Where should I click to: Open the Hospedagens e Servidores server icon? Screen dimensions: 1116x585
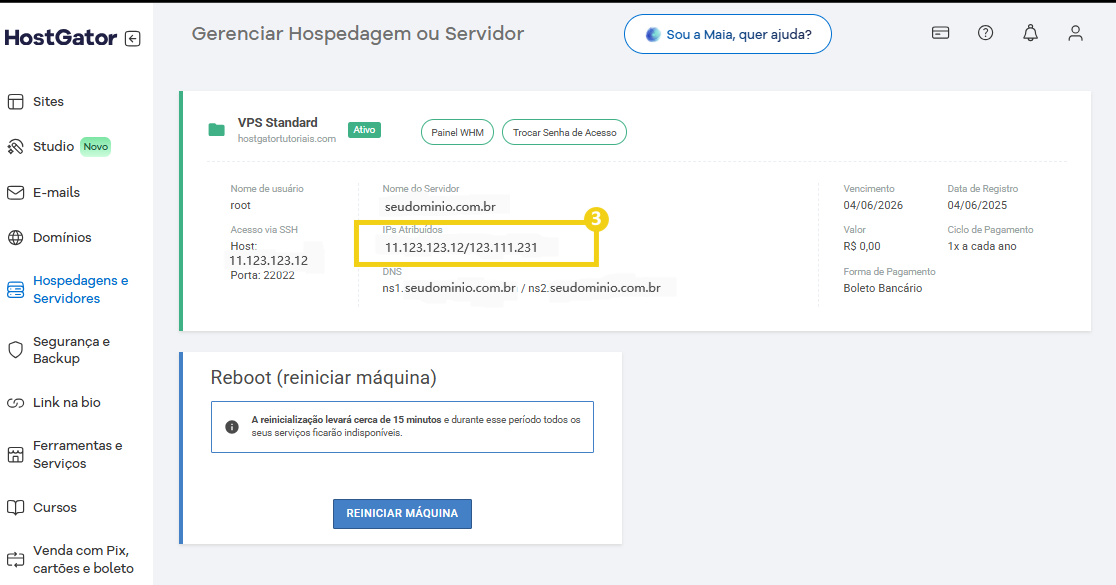pyautogui.click(x=16, y=290)
